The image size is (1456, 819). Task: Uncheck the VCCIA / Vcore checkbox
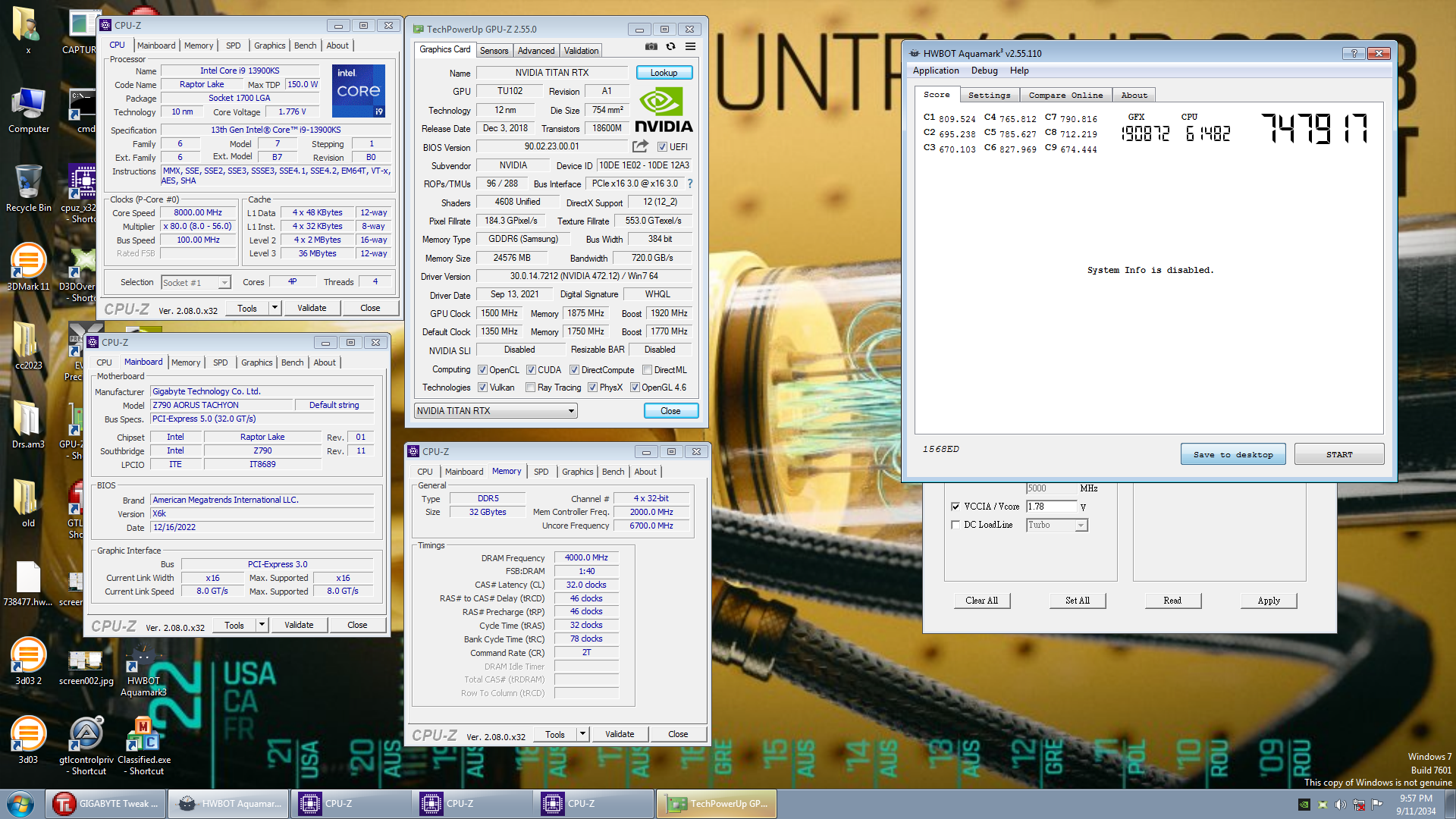tap(955, 507)
